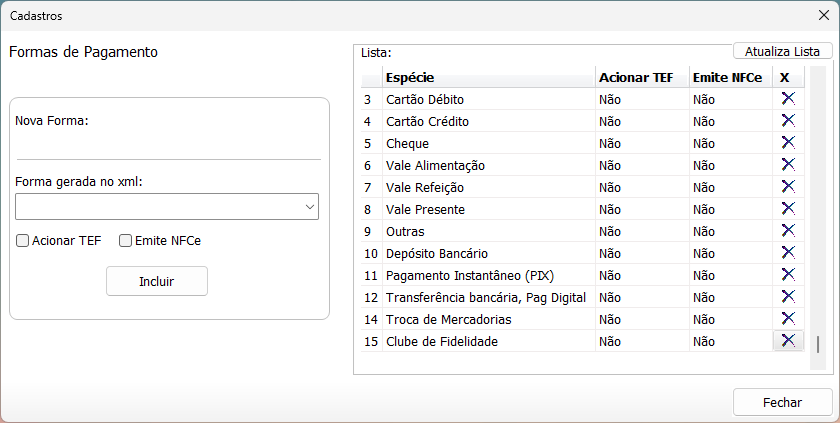Enable the Acionar TEF checkbox
The width and height of the screenshot is (840, 423).
tap(23, 240)
